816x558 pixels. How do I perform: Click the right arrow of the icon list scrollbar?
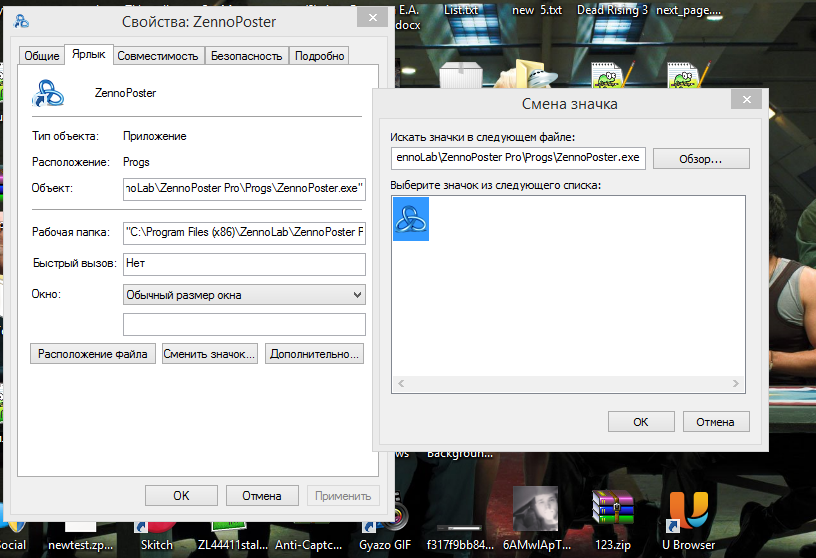[735, 384]
